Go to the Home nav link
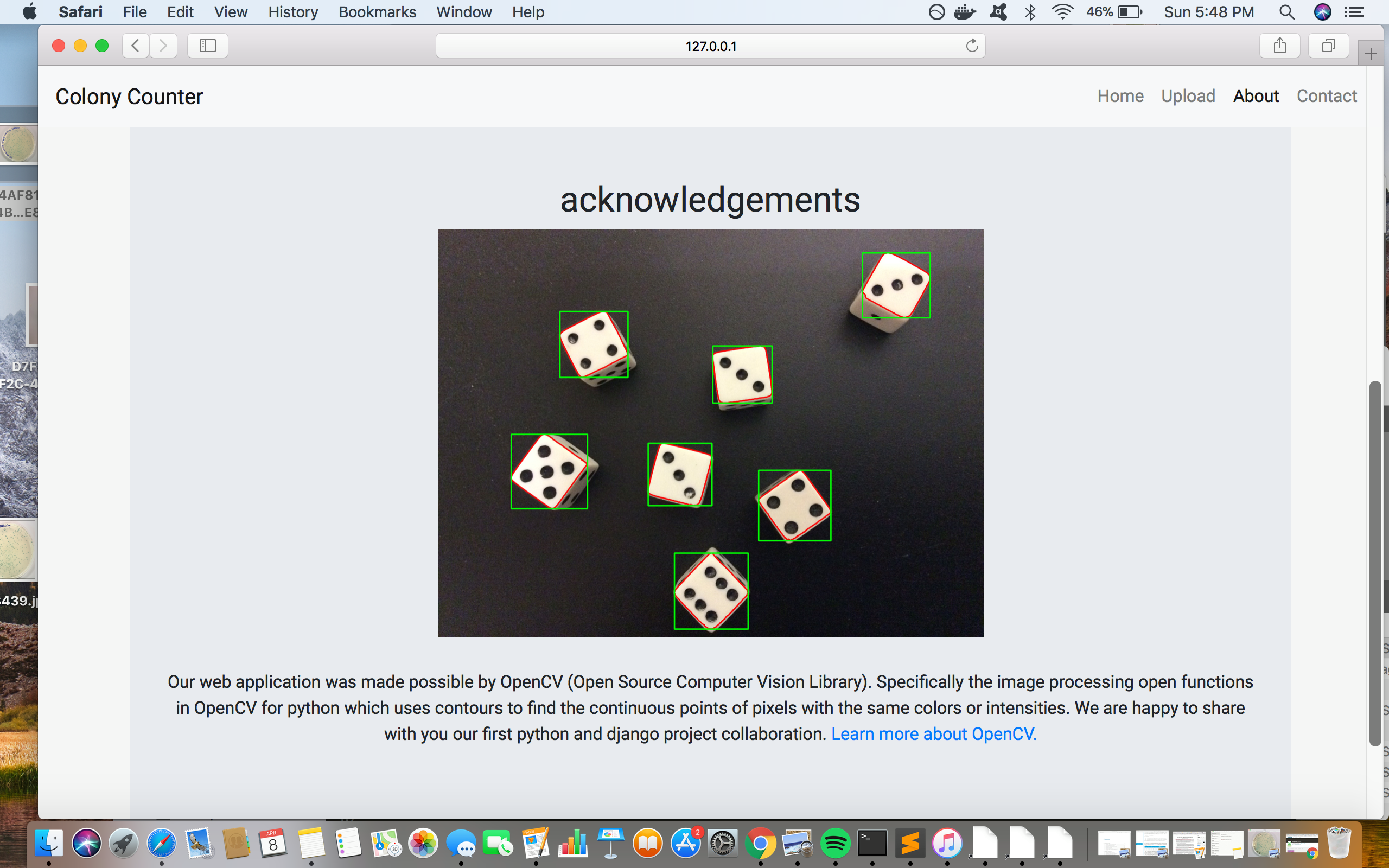This screenshot has width=1389, height=868. coord(1120,96)
